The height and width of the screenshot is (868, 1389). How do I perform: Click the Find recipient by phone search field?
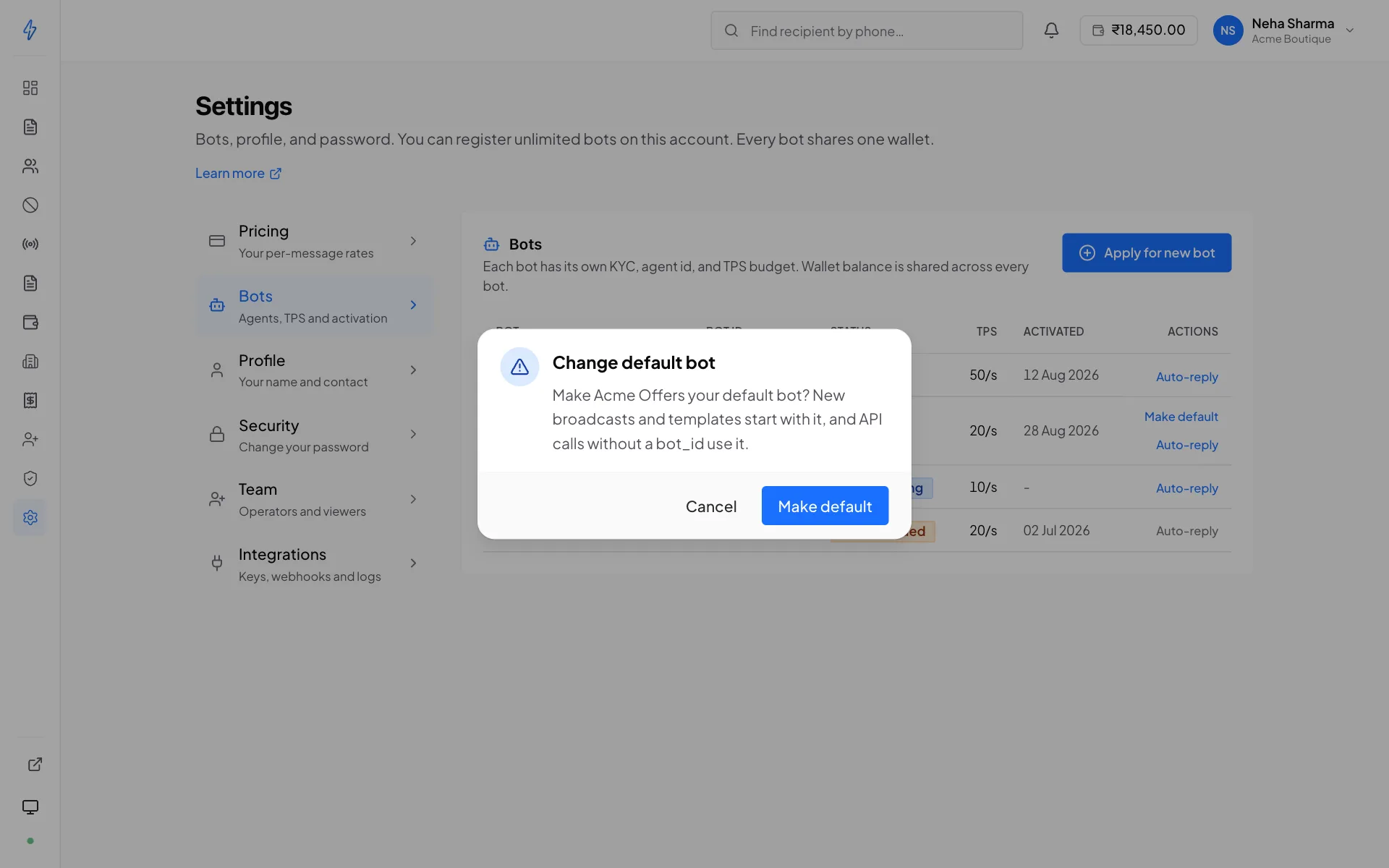867,30
